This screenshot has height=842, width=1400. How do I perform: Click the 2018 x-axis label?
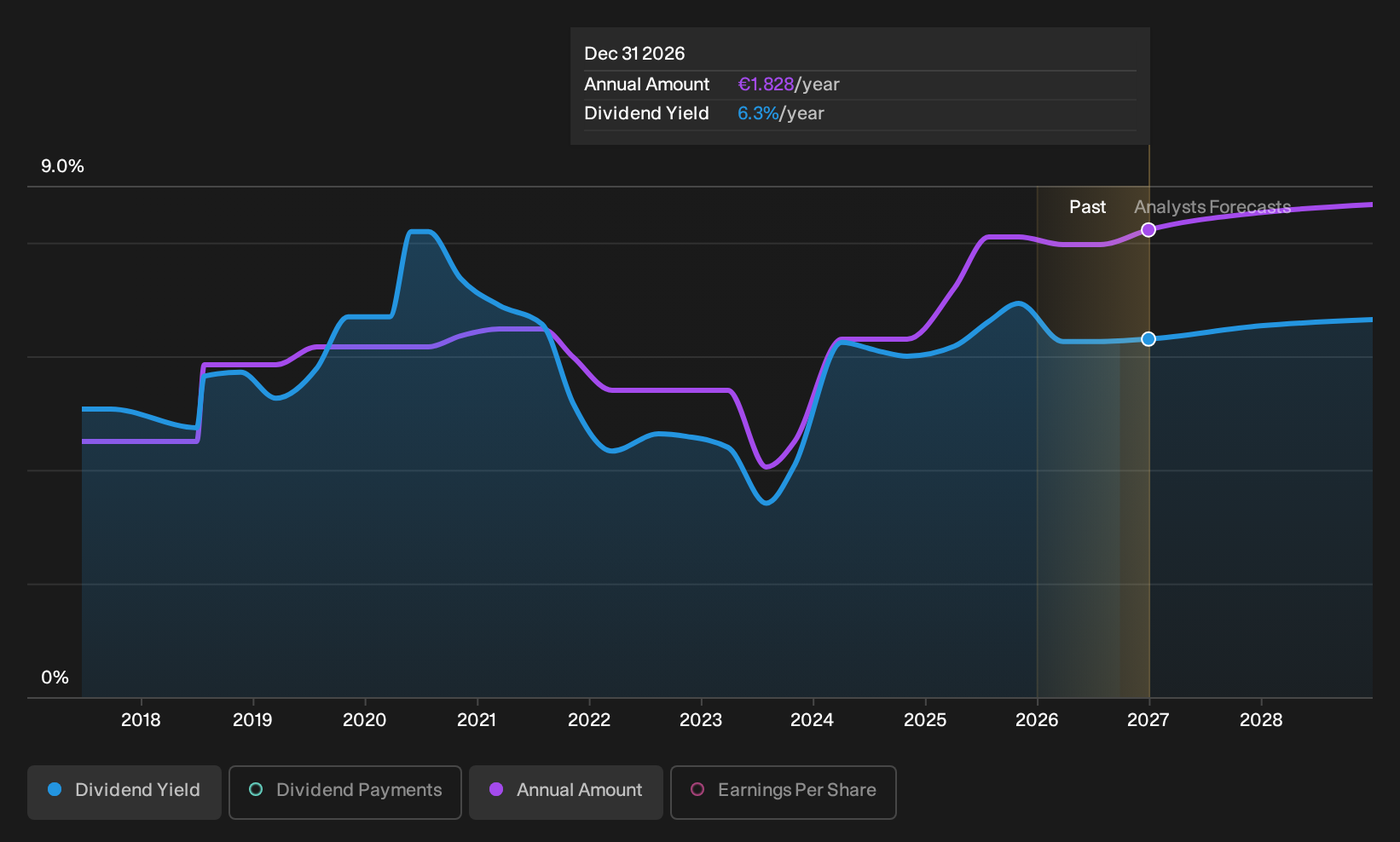tap(141, 720)
